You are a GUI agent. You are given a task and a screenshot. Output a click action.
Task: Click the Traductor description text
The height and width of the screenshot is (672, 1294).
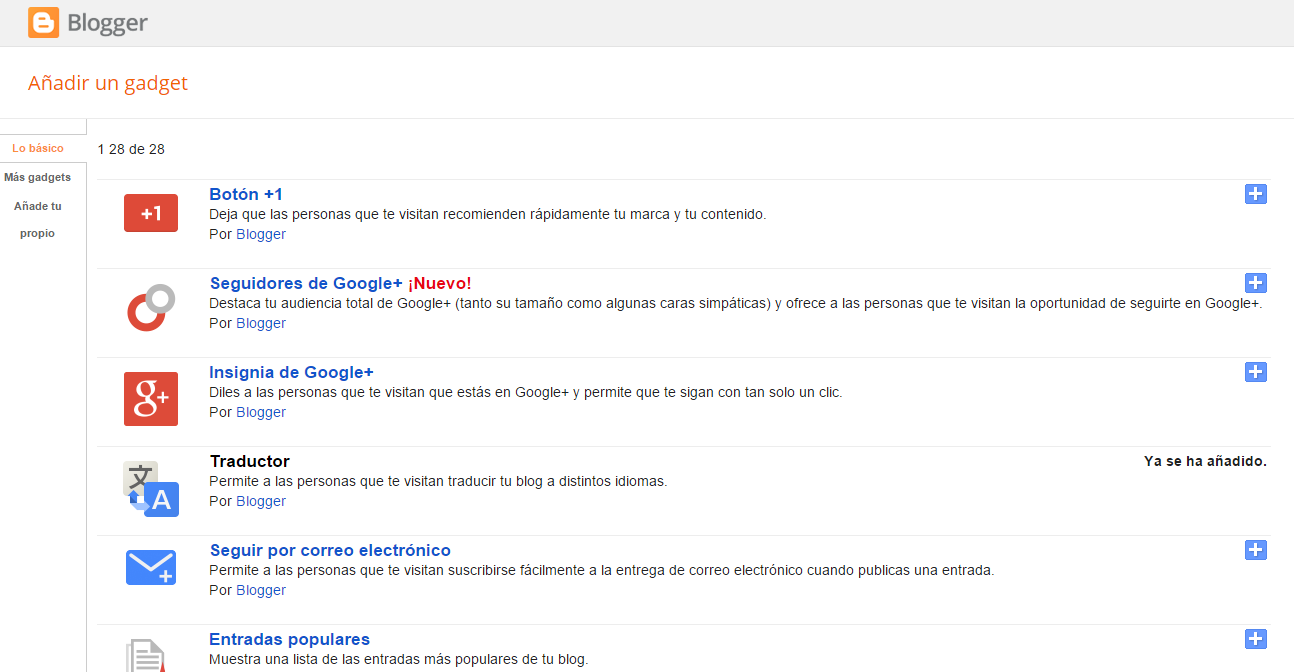click(438, 481)
